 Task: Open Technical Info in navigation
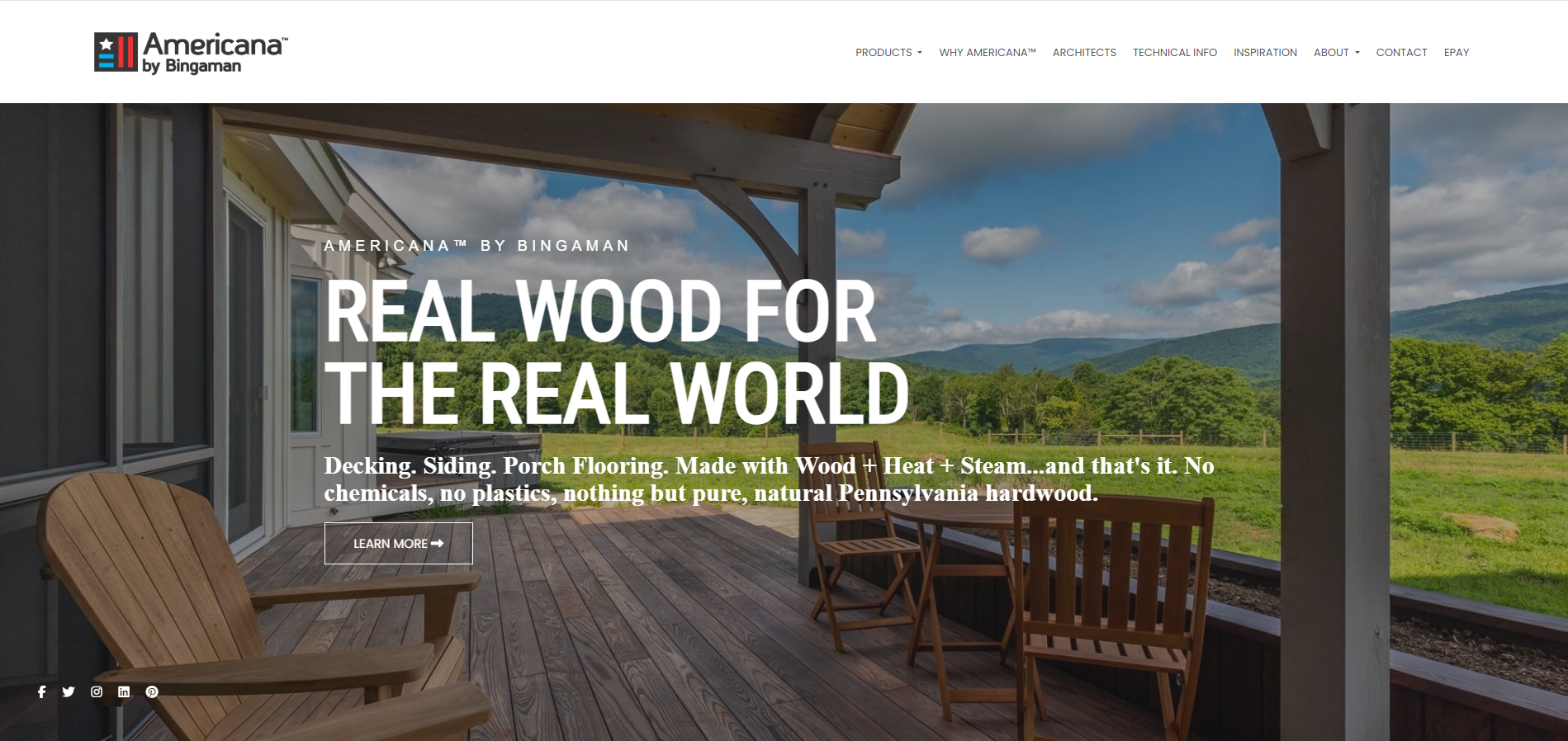[x=1174, y=52]
